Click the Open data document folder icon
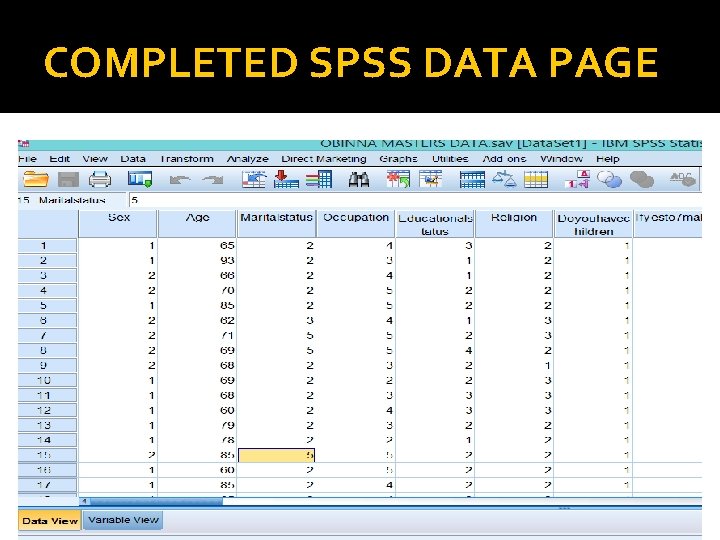The image size is (720, 540). 36,179
